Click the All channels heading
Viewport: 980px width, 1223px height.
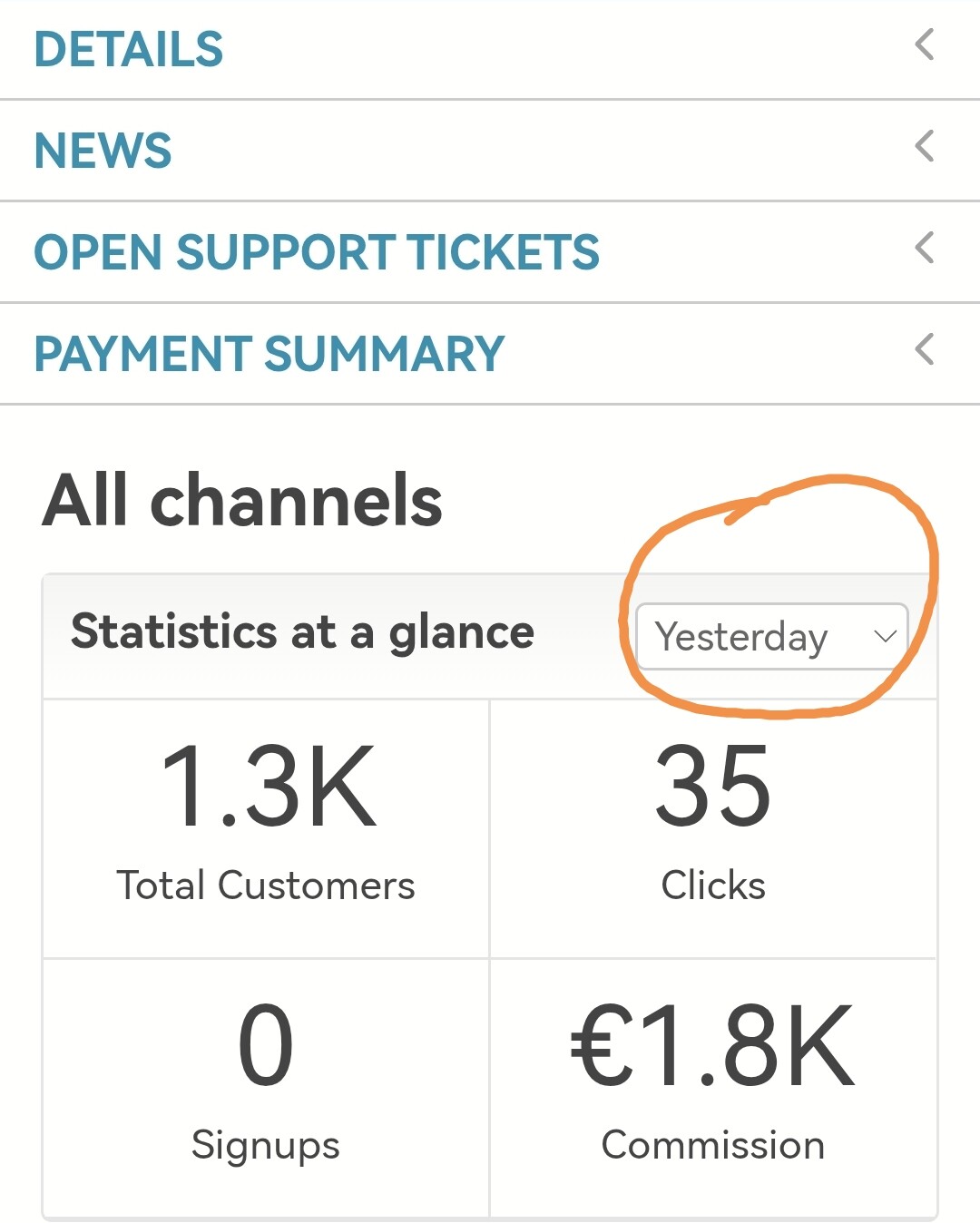(x=242, y=500)
